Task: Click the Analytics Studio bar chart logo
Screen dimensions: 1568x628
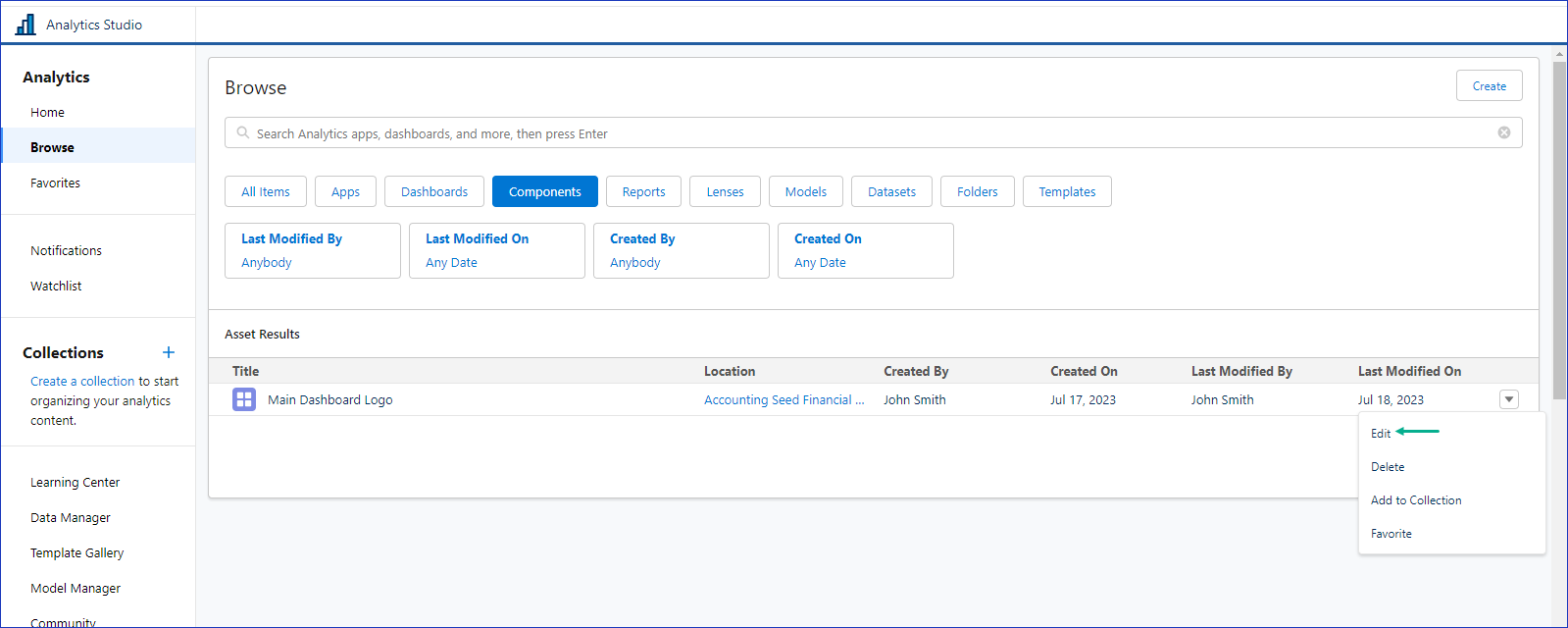Action: (x=25, y=25)
